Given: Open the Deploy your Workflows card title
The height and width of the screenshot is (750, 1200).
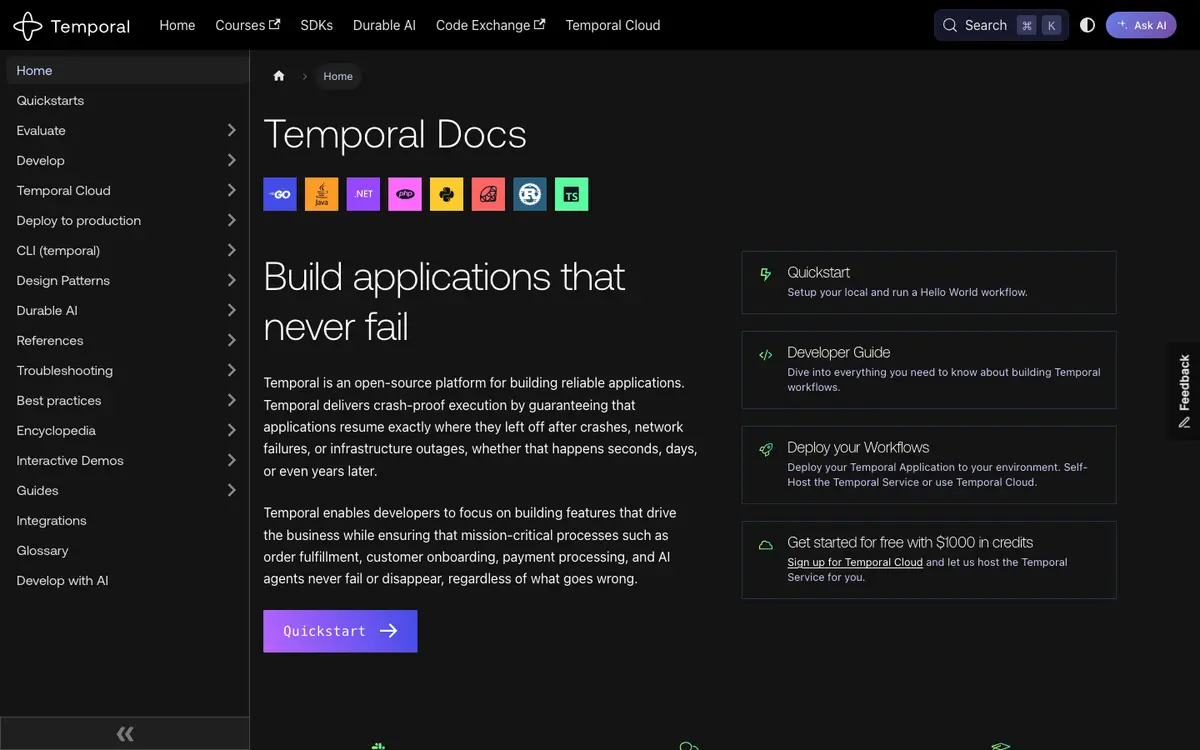Looking at the screenshot, I should [x=858, y=447].
